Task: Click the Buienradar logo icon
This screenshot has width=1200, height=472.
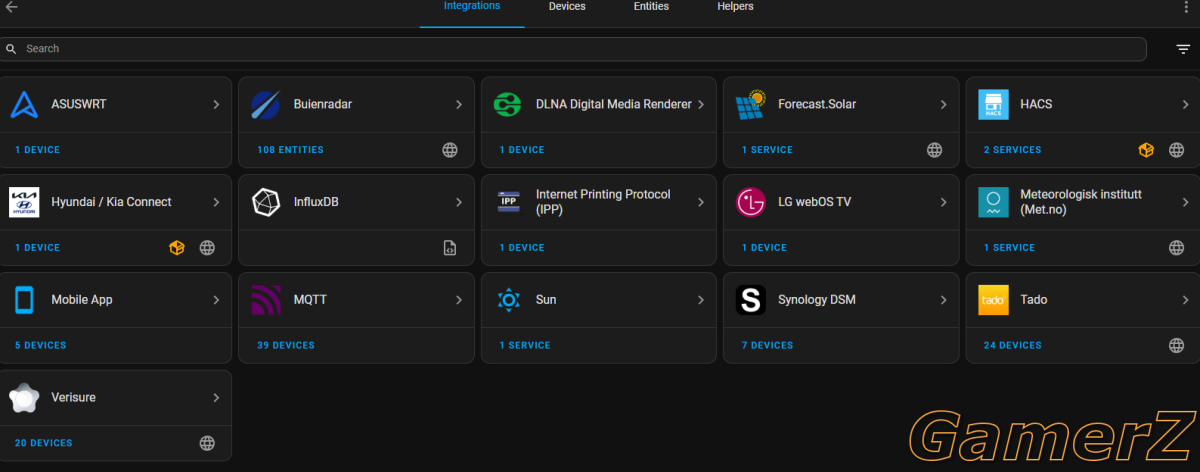Action: pyautogui.click(x=266, y=104)
